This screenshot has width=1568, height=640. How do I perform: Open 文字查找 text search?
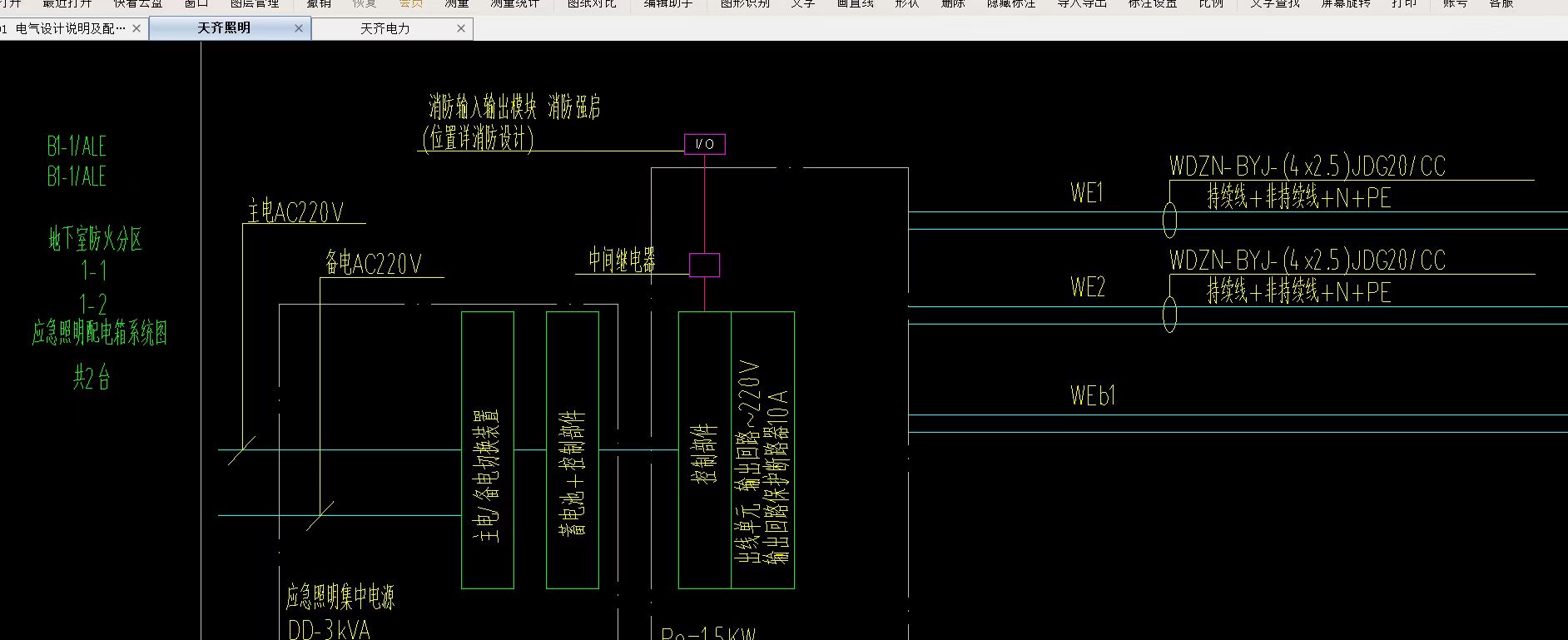point(1275,4)
